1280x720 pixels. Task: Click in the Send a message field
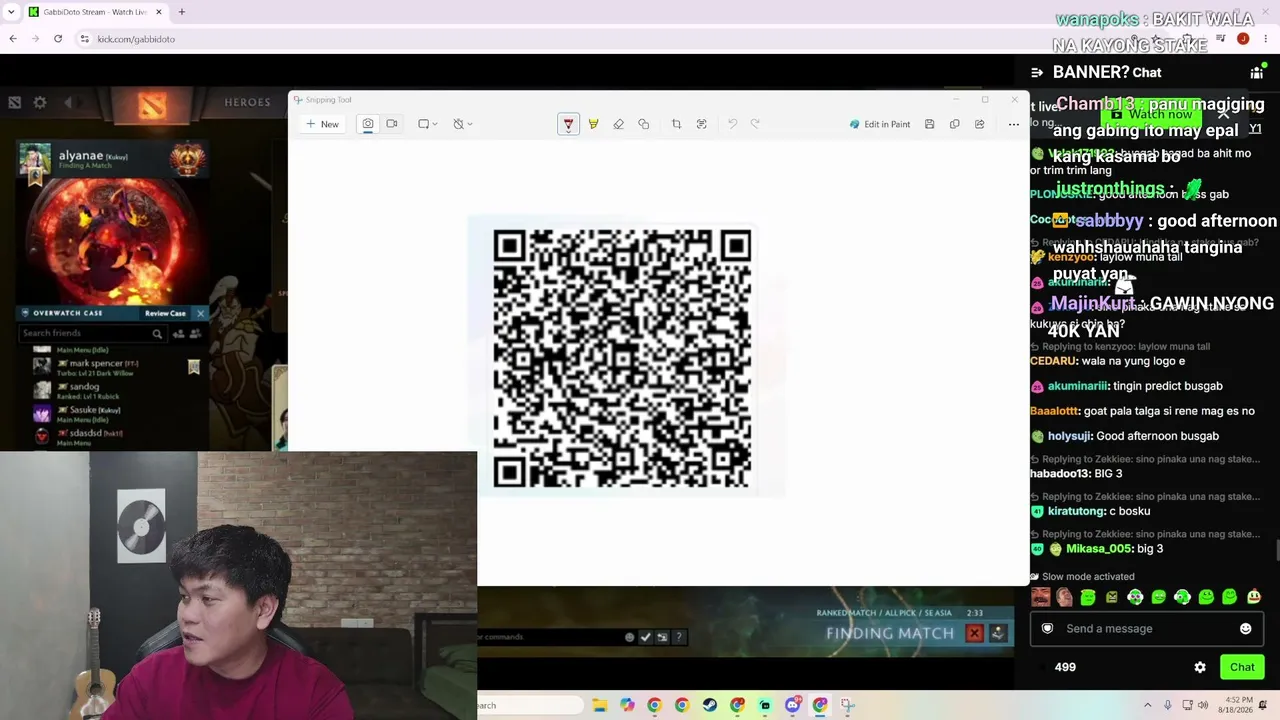tap(1144, 628)
